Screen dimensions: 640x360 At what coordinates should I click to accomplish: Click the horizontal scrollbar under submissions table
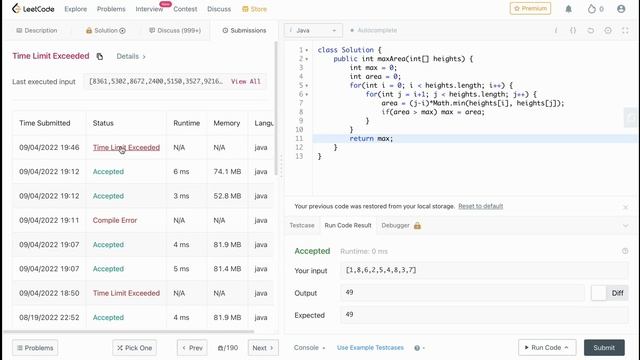click(x=129, y=332)
